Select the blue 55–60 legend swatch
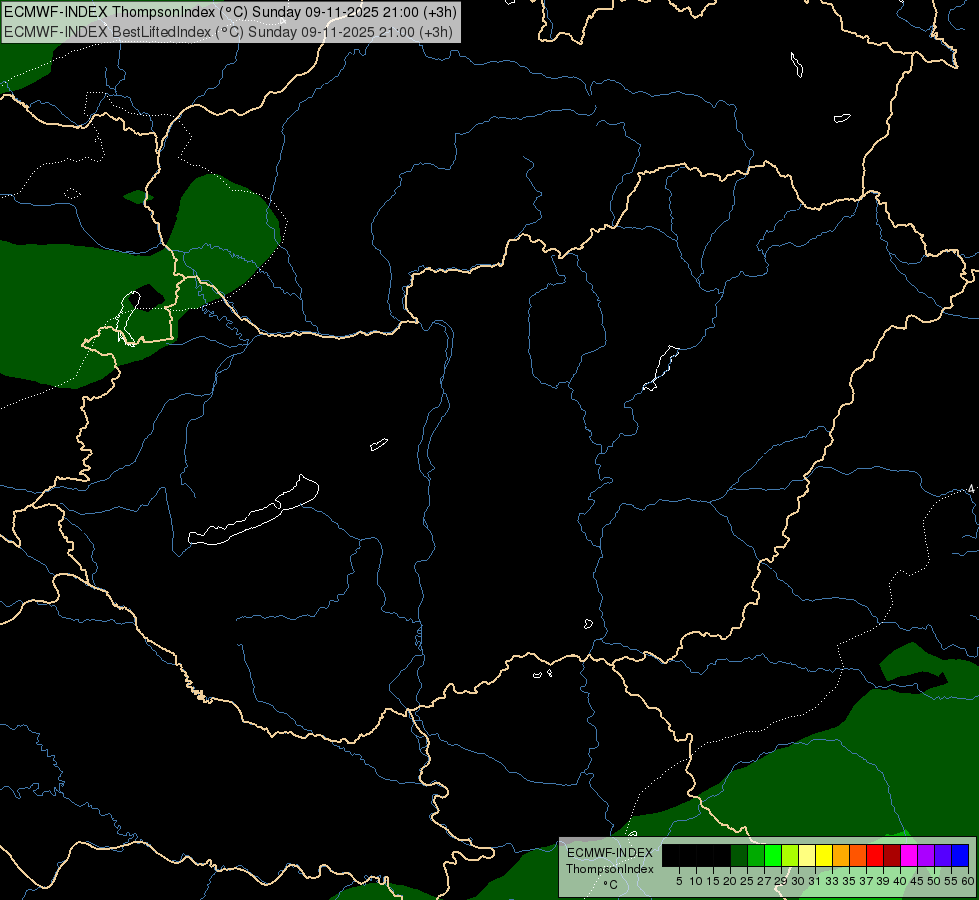 click(x=960, y=855)
